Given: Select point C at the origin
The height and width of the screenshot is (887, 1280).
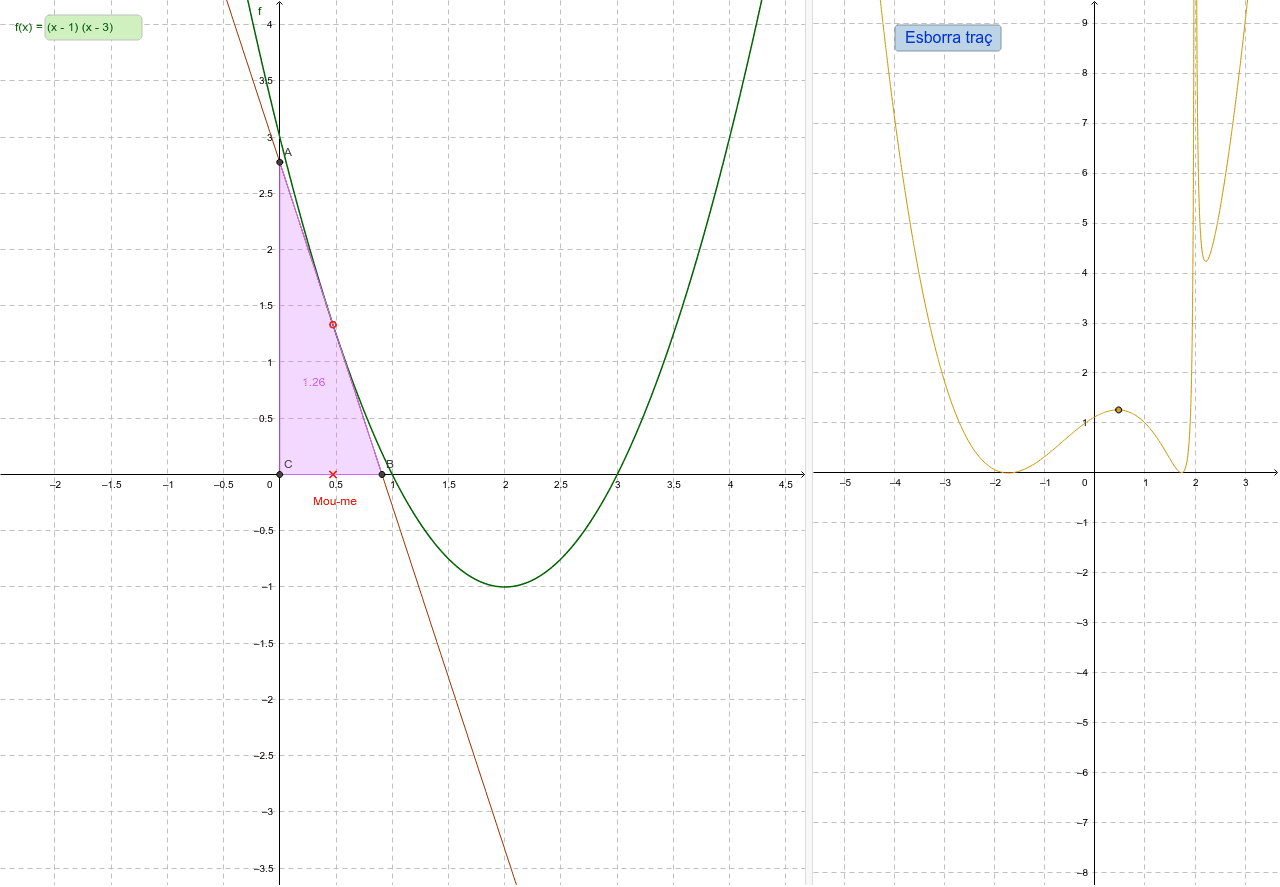Looking at the screenshot, I should pyautogui.click(x=280, y=474).
